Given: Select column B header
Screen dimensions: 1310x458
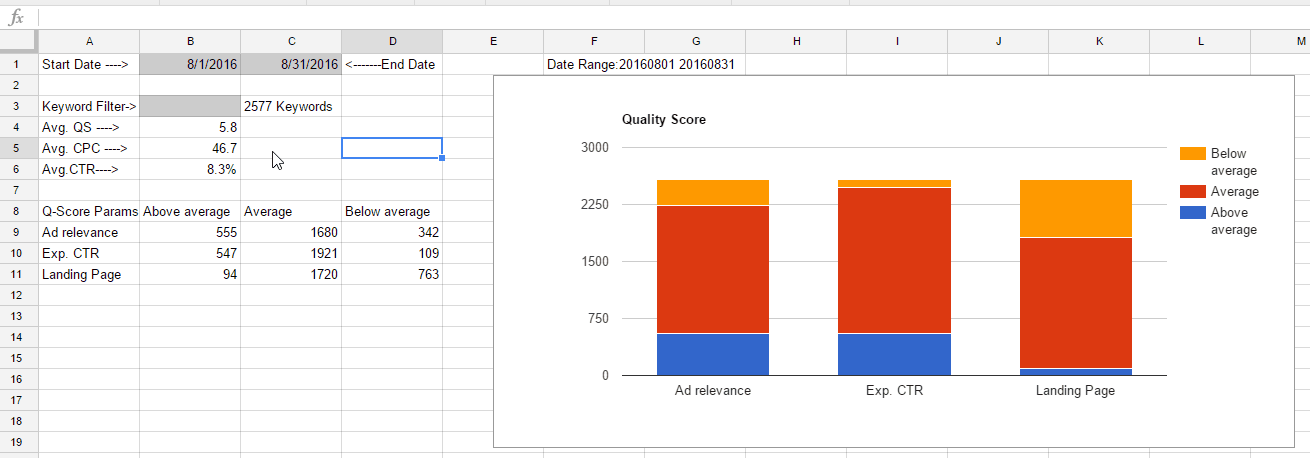Looking at the screenshot, I should (x=190, y=41).
